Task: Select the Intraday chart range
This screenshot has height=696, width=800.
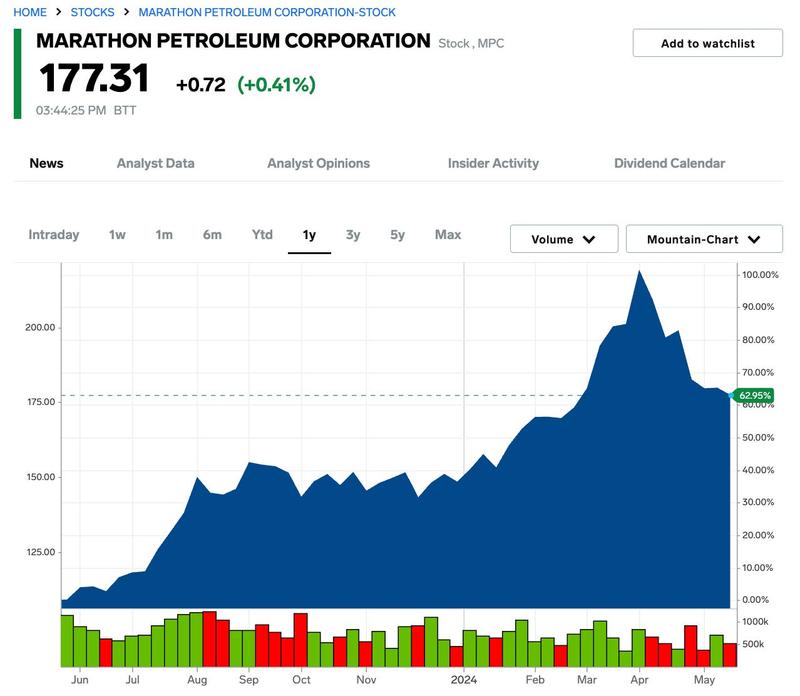Action: pos(54,235)
